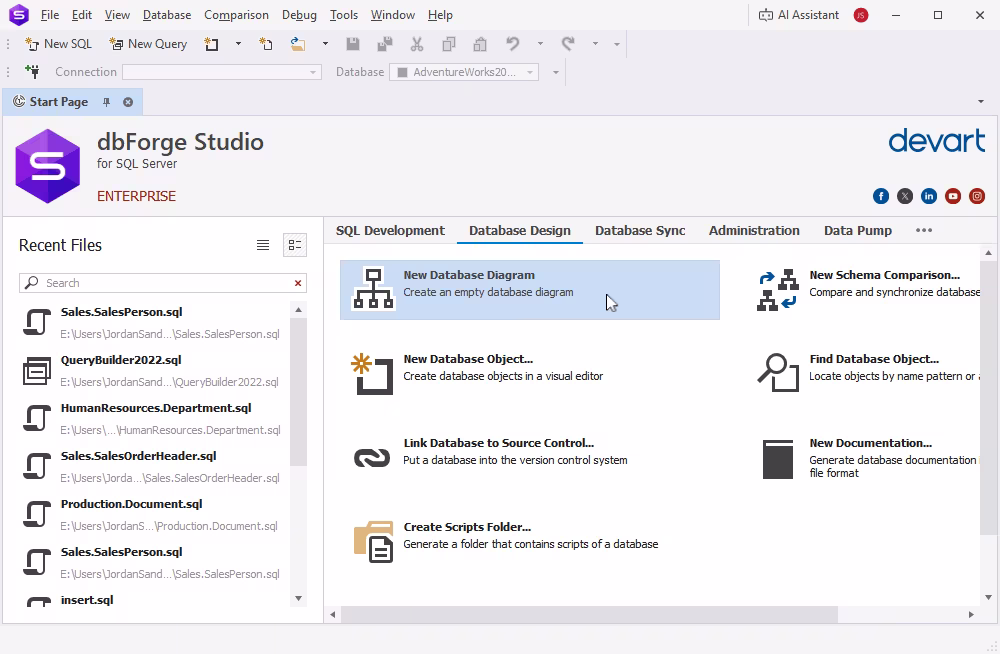This screenshot has width=1000, height=654.
Task: Open the Comparison menu
Action: 236,15
